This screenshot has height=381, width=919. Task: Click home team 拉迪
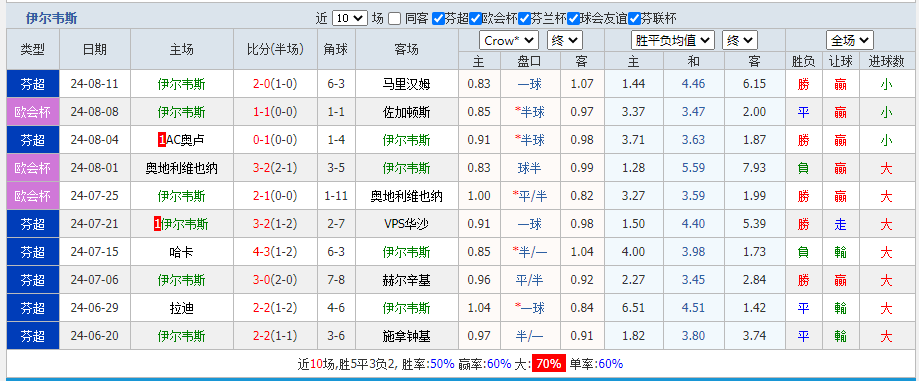coord(182,308)
